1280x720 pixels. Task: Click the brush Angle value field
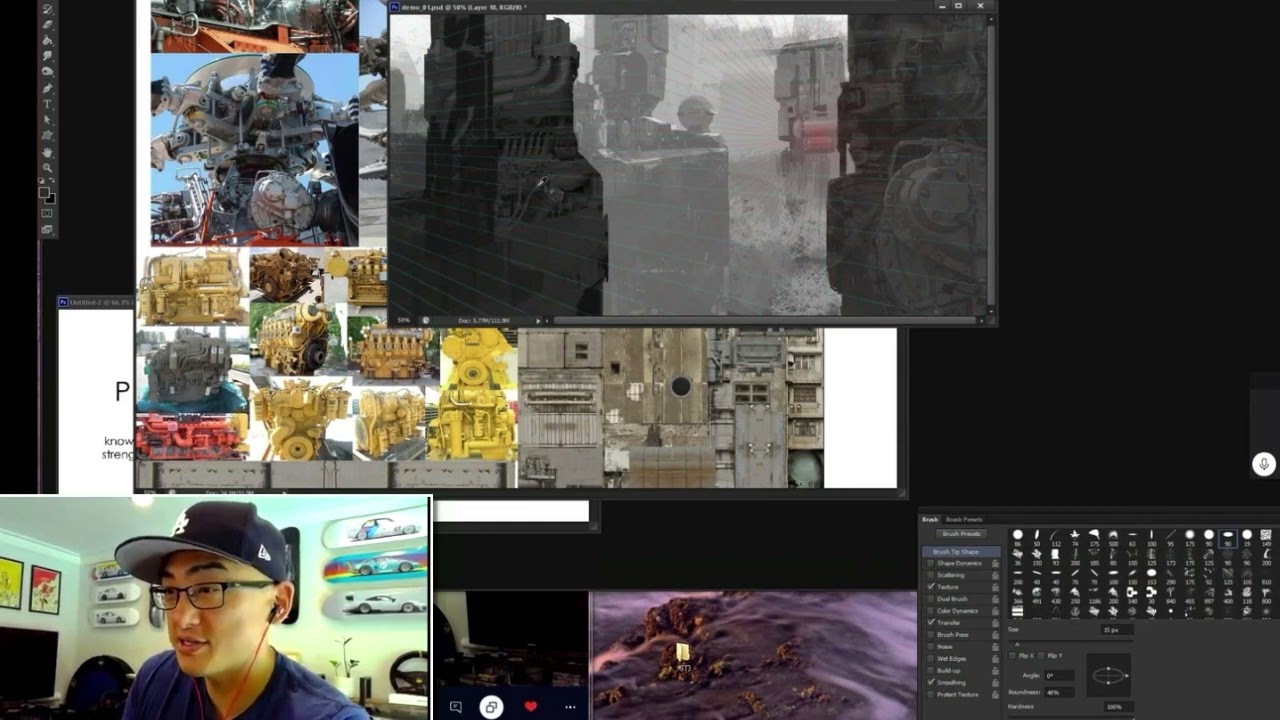click(x=1059, y=676)
